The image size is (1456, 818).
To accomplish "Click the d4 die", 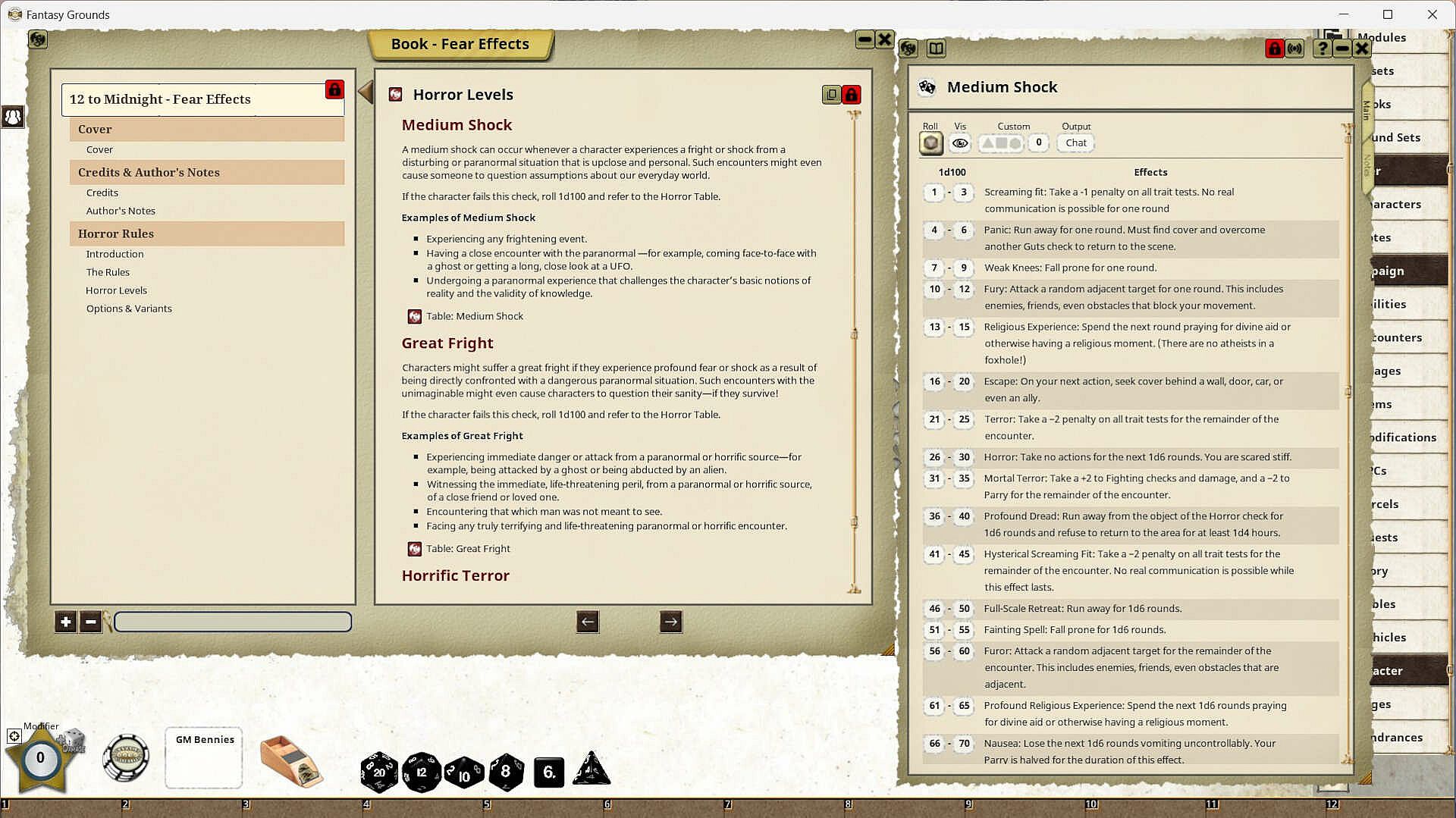I will pyautogui.click(x=591, y=769).
